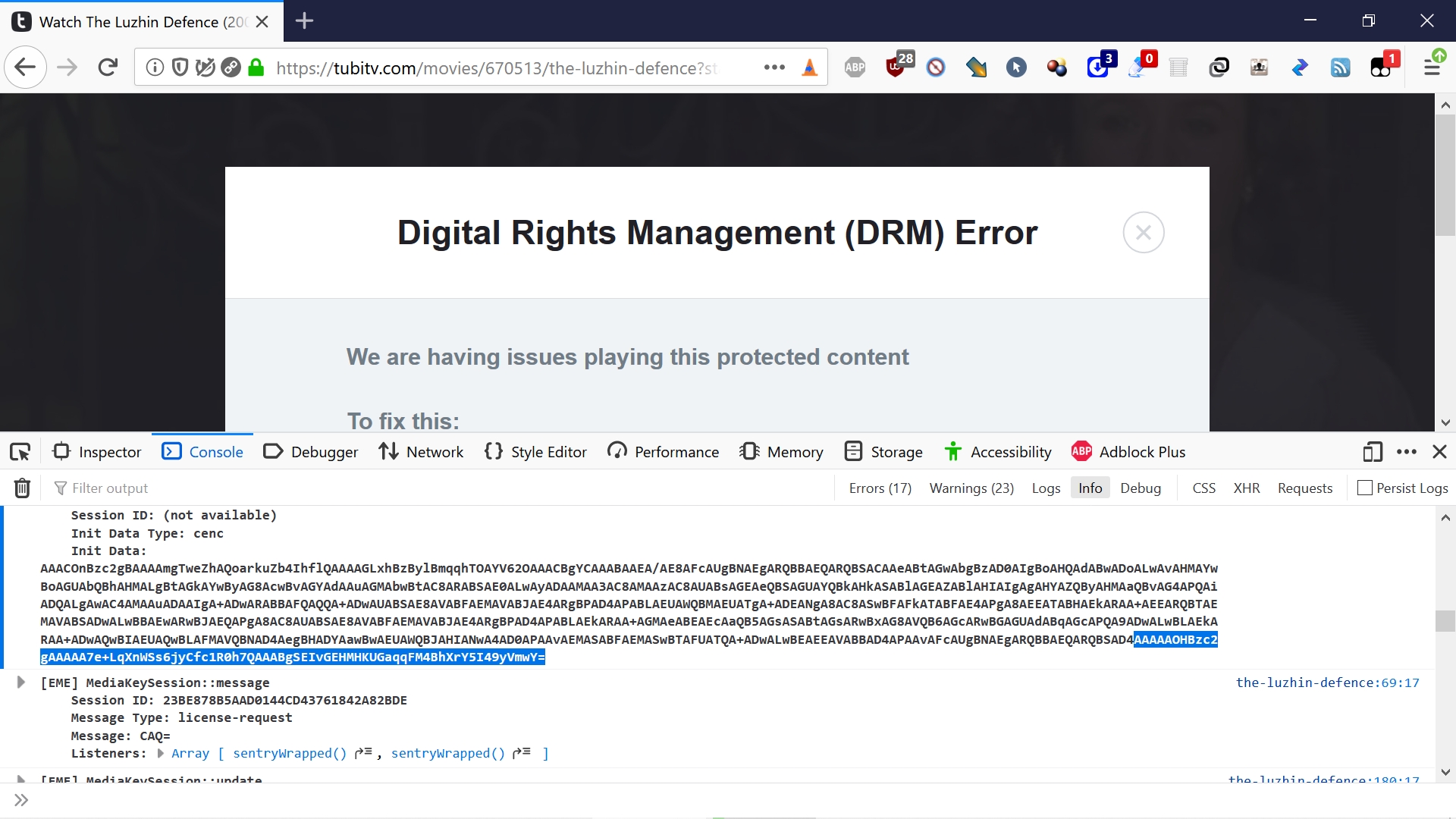Open the-luzhin-defence:69:17 source link

pos(1327,682)
